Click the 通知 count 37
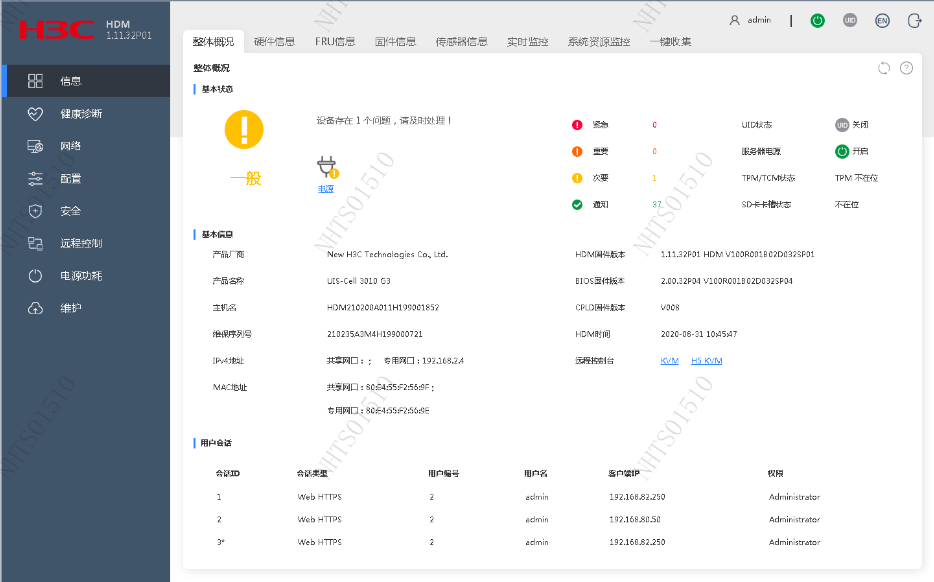Image resolution: width=934 pixels, height=582 pixels. tap(656, 204)
